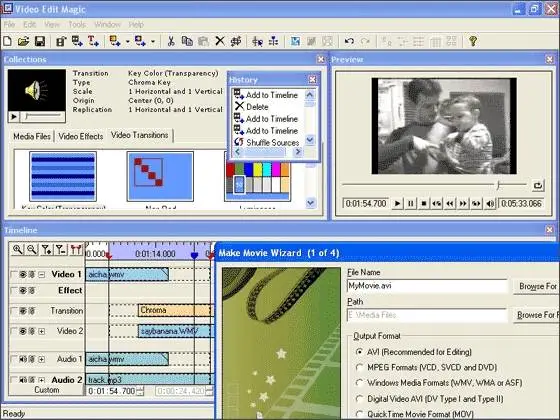
Task: Click the preview seek slider handle
Action: [x=498, y=185]
